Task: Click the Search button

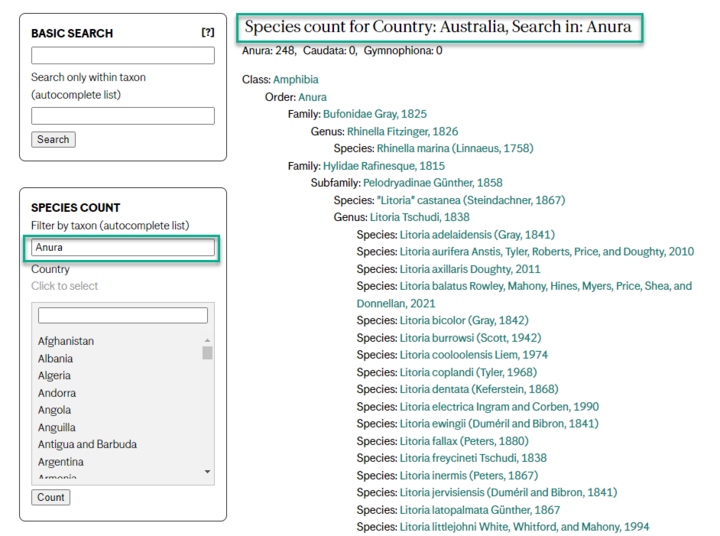Action: (53, 140)
